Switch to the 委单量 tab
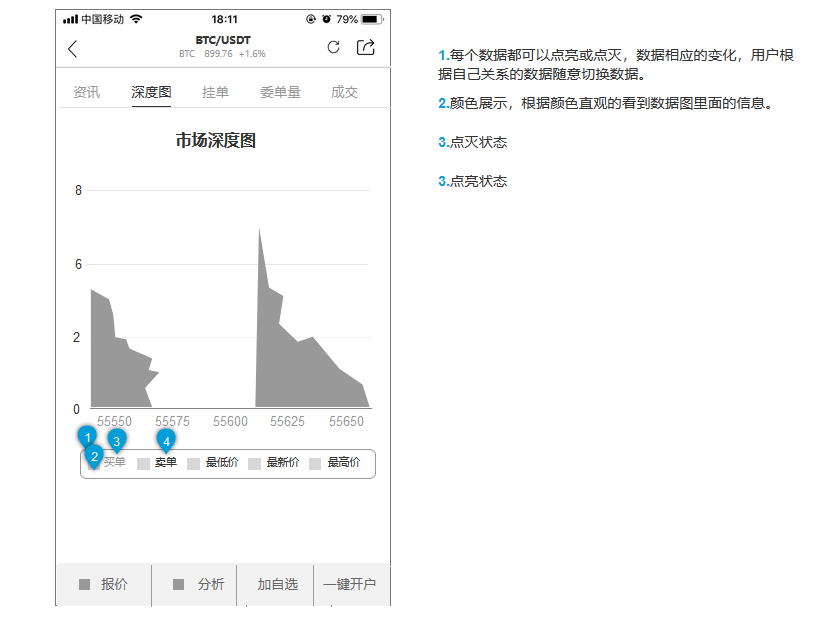837x635 pixels. 280,92
